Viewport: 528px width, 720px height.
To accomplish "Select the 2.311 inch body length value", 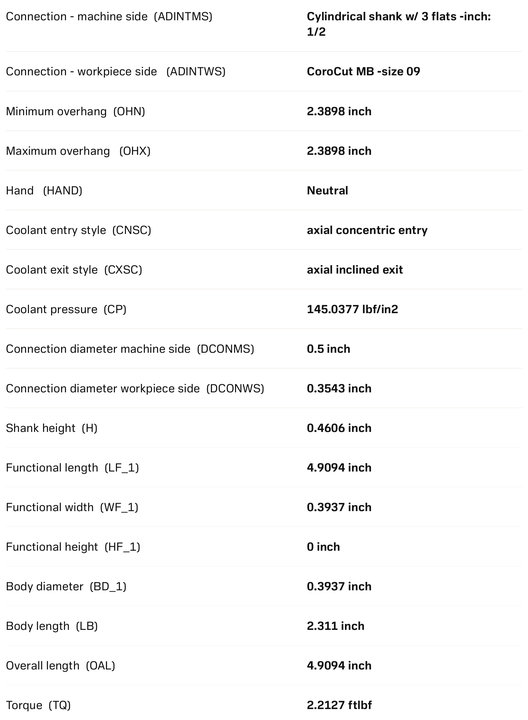I will point(335,626).
